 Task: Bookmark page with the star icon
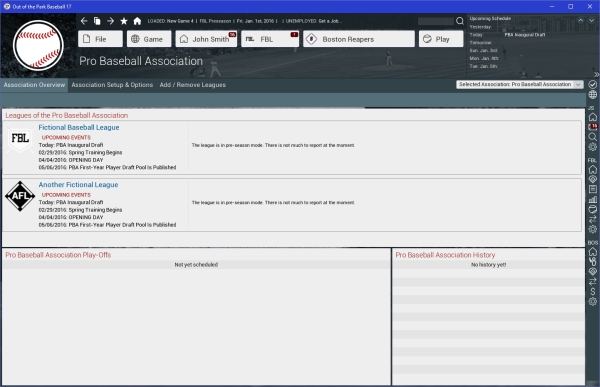coord(124,21)
